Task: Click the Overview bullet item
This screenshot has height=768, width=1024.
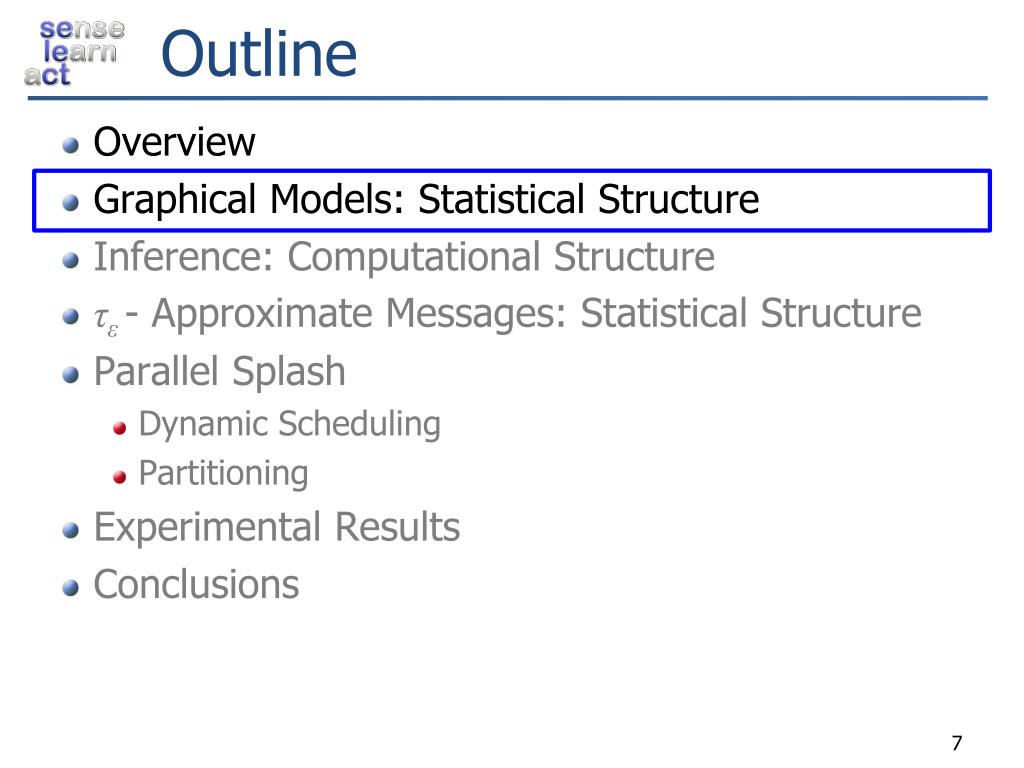Action: click(x=174, y=142)
